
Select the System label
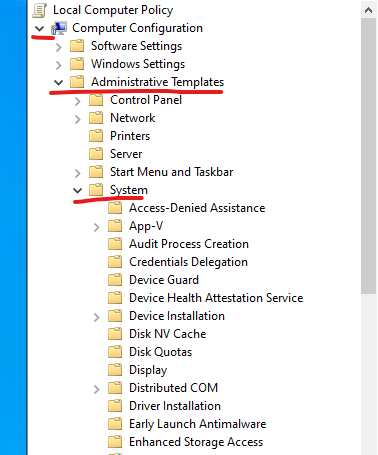pyautogui.click(x=129, y=190)
